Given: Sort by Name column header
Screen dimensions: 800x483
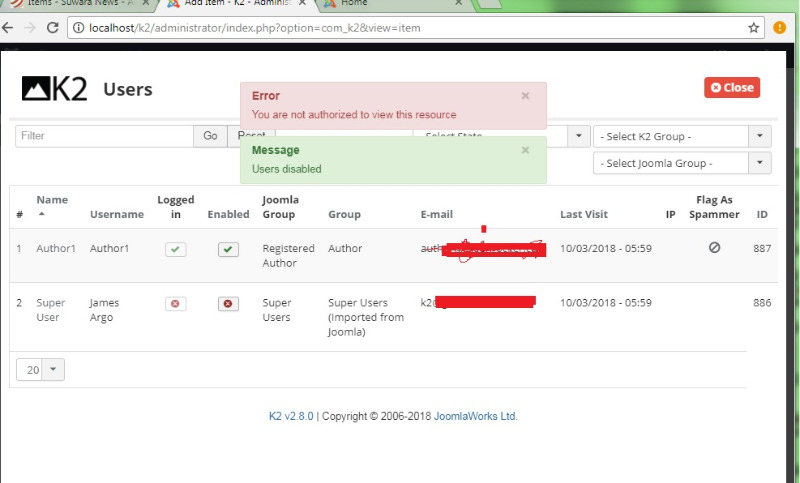Looking at the screenshot, I should point(52,200).
